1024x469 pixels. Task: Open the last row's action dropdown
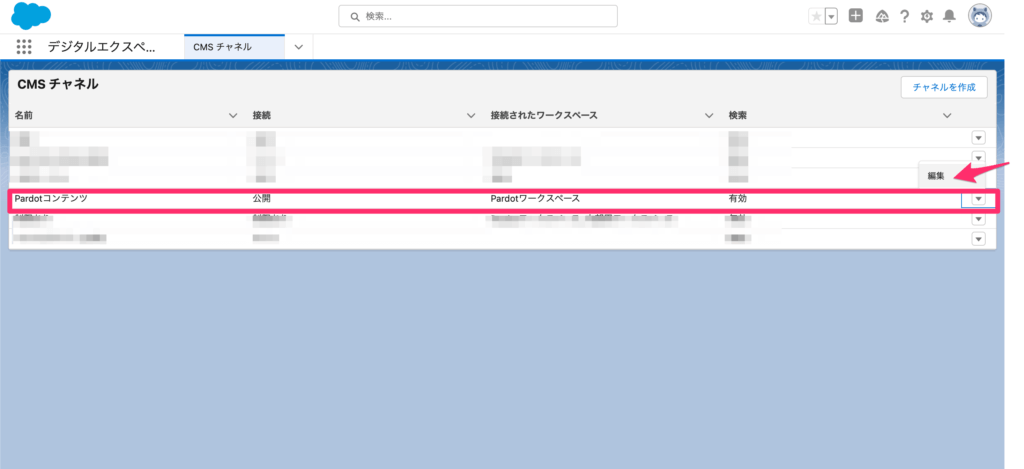pyautogui.click(x=978, y=239)
